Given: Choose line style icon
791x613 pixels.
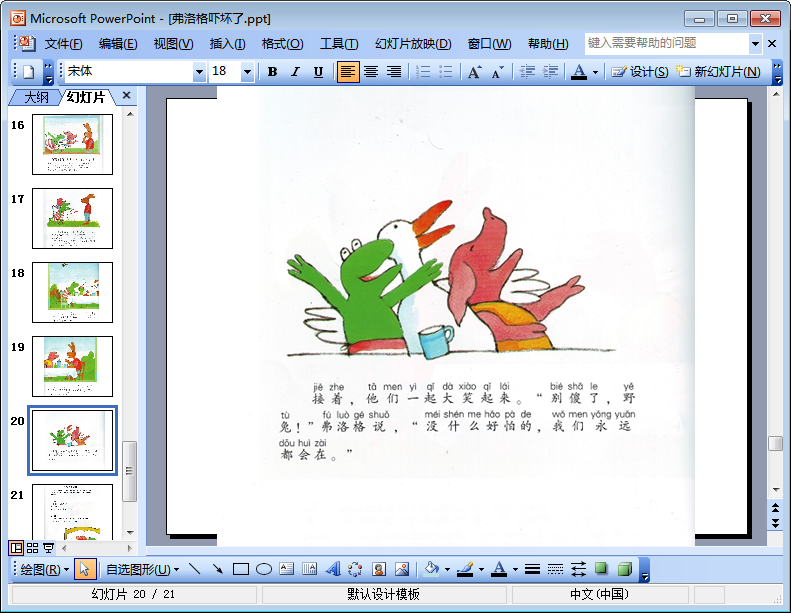Looking at the screenshot, I should (x=532, y=570).
